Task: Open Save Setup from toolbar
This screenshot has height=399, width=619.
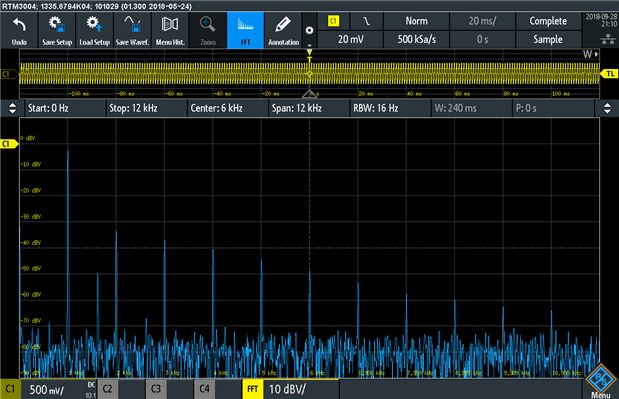Action: (57, 30)
